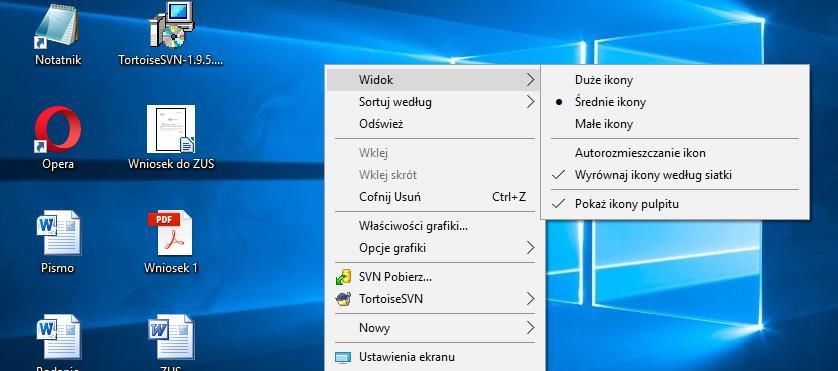Click the Wniosek 1 label text
This screenshot has height=371, width=838.
coord(171,268)
